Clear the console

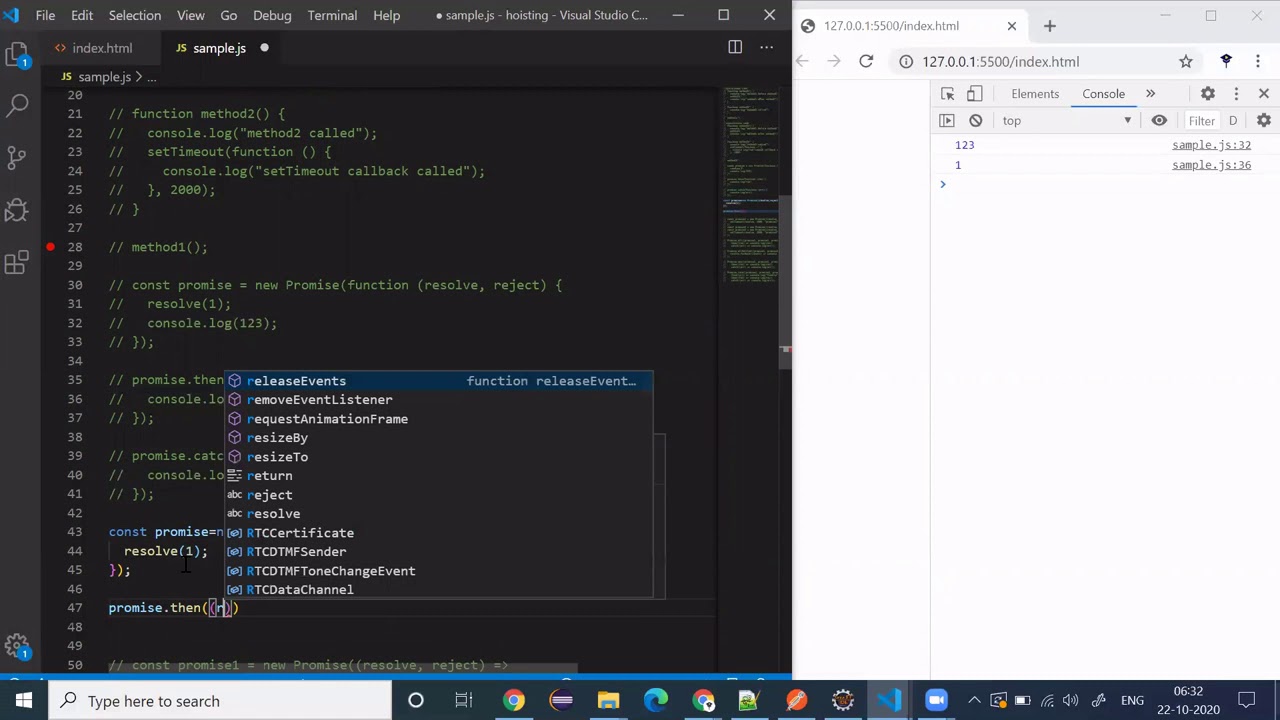coord(976,120)
